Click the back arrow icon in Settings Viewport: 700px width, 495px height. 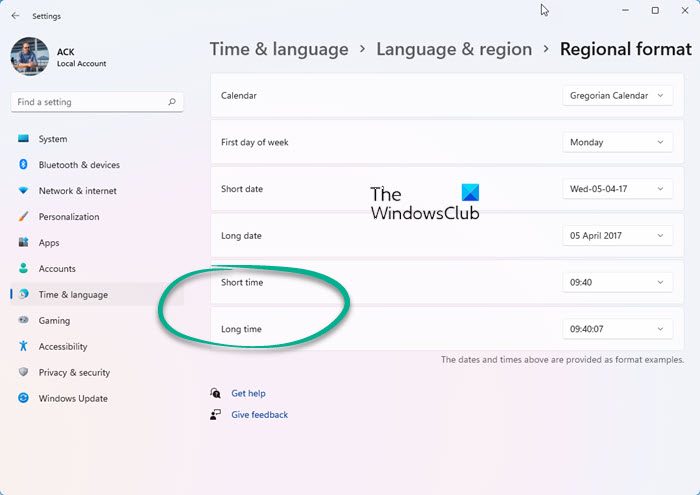(x=15, y=15)
